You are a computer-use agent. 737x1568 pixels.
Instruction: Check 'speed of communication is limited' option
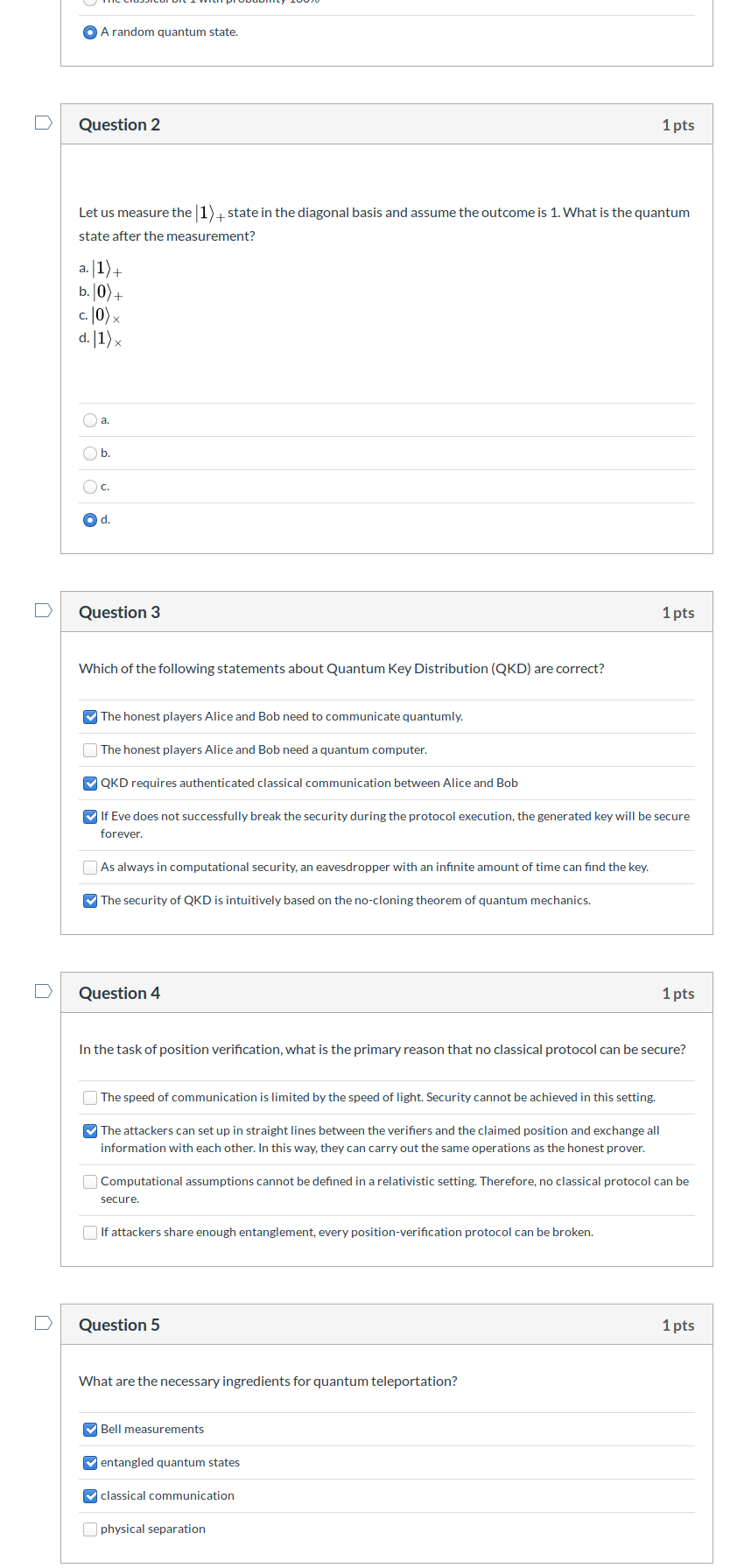[x=90, y=1098]
